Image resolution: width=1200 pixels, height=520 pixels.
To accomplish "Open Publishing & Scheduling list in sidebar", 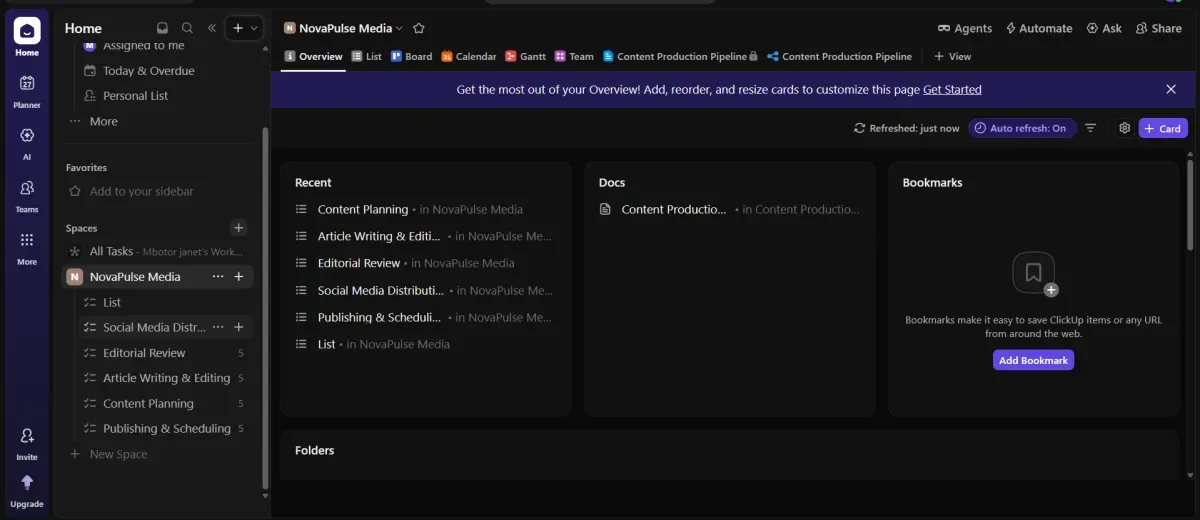I will point(166,429).
